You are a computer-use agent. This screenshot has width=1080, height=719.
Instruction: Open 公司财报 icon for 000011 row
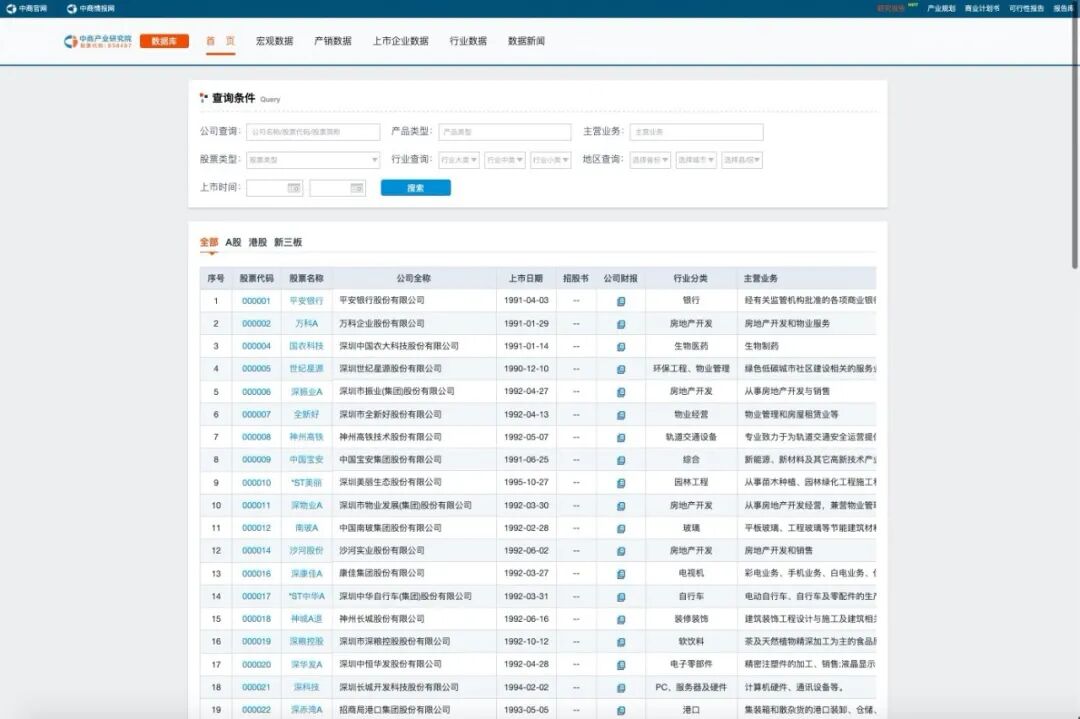621,506
